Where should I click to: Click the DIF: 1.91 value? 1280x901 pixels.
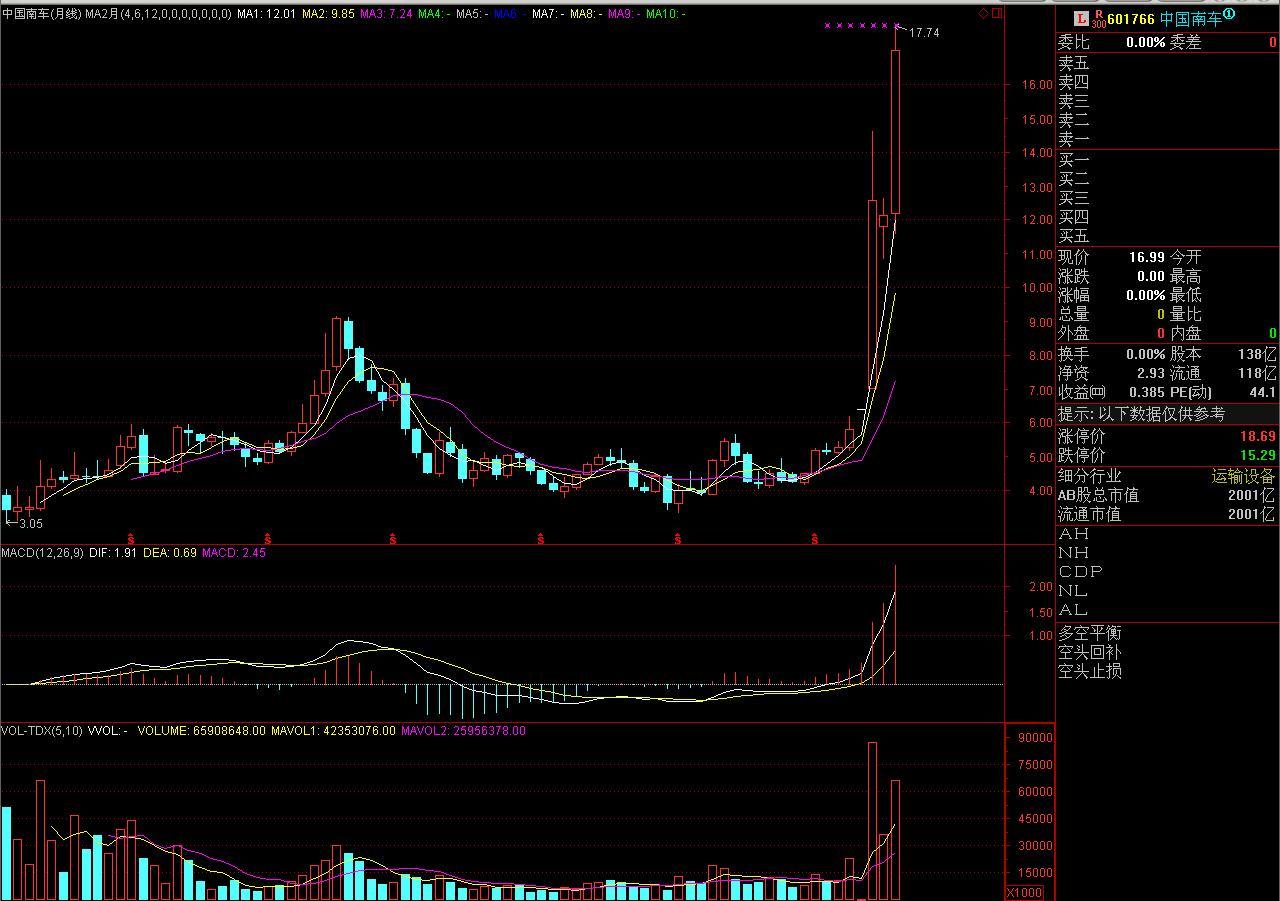pos(113,552)
